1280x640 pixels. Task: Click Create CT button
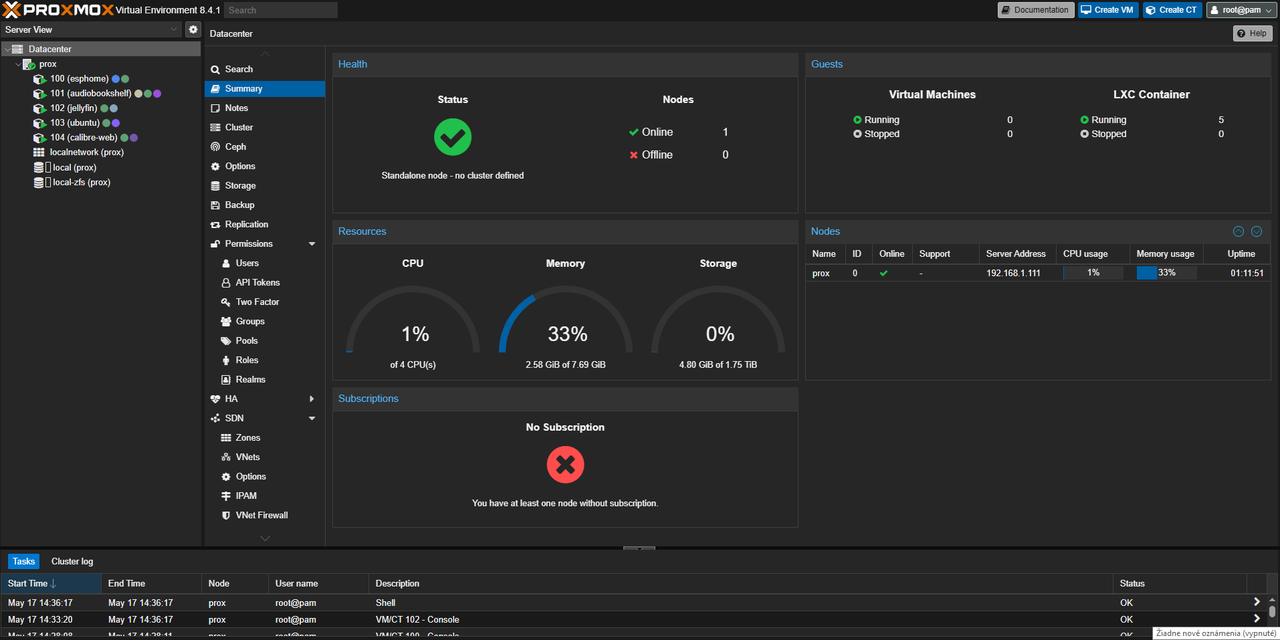click(x=1173, y=10)
